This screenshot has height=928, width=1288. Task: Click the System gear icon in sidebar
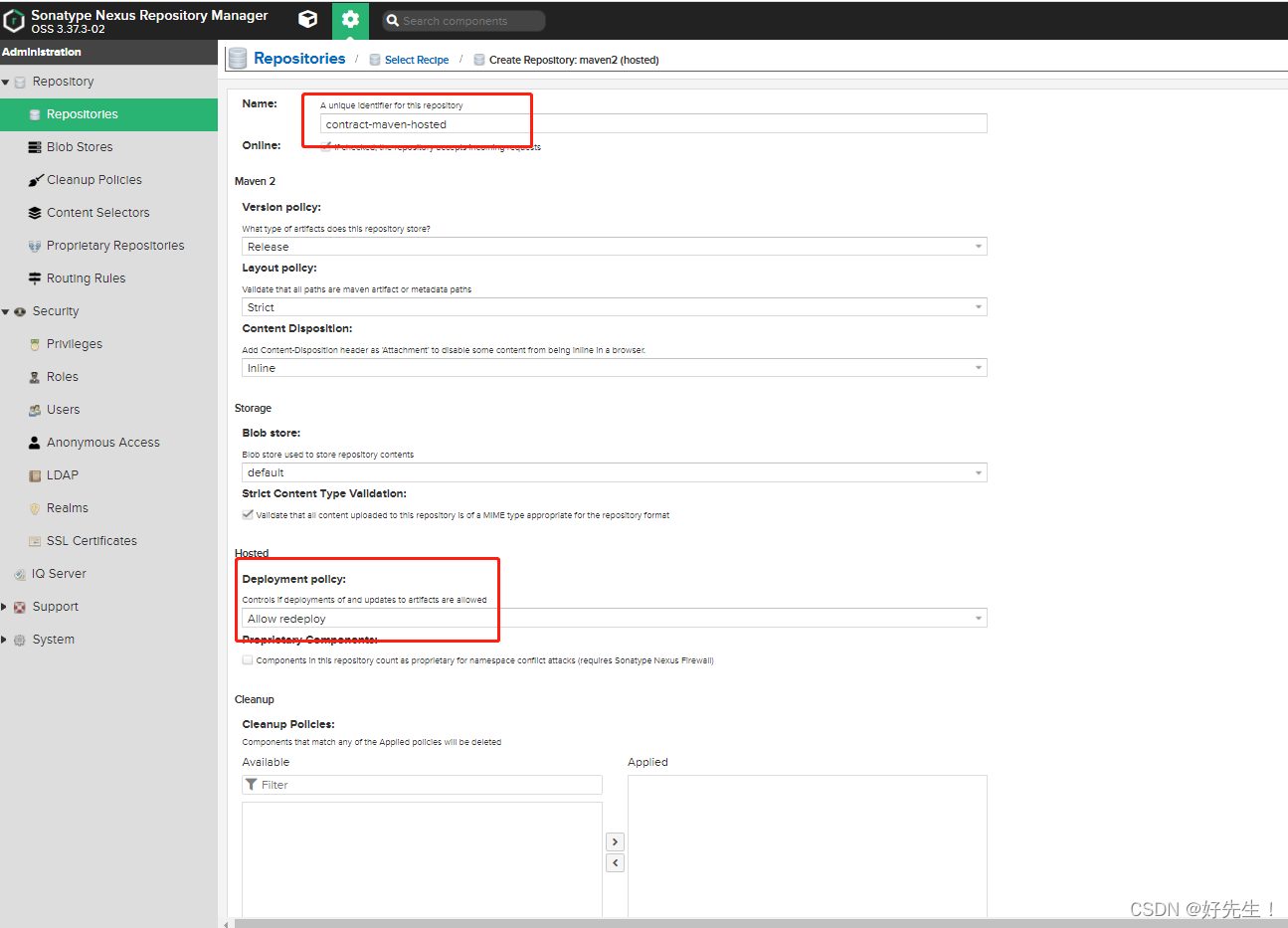[20, 640]
